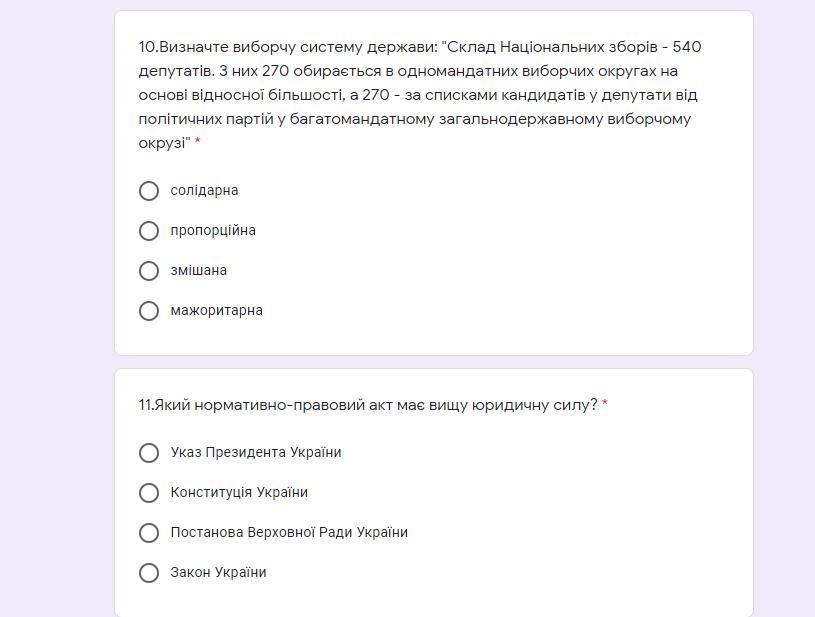This screenshot has width=815, height=617.
Task: Select the 'Закон України' radio circle
Action: coord(149,573)
